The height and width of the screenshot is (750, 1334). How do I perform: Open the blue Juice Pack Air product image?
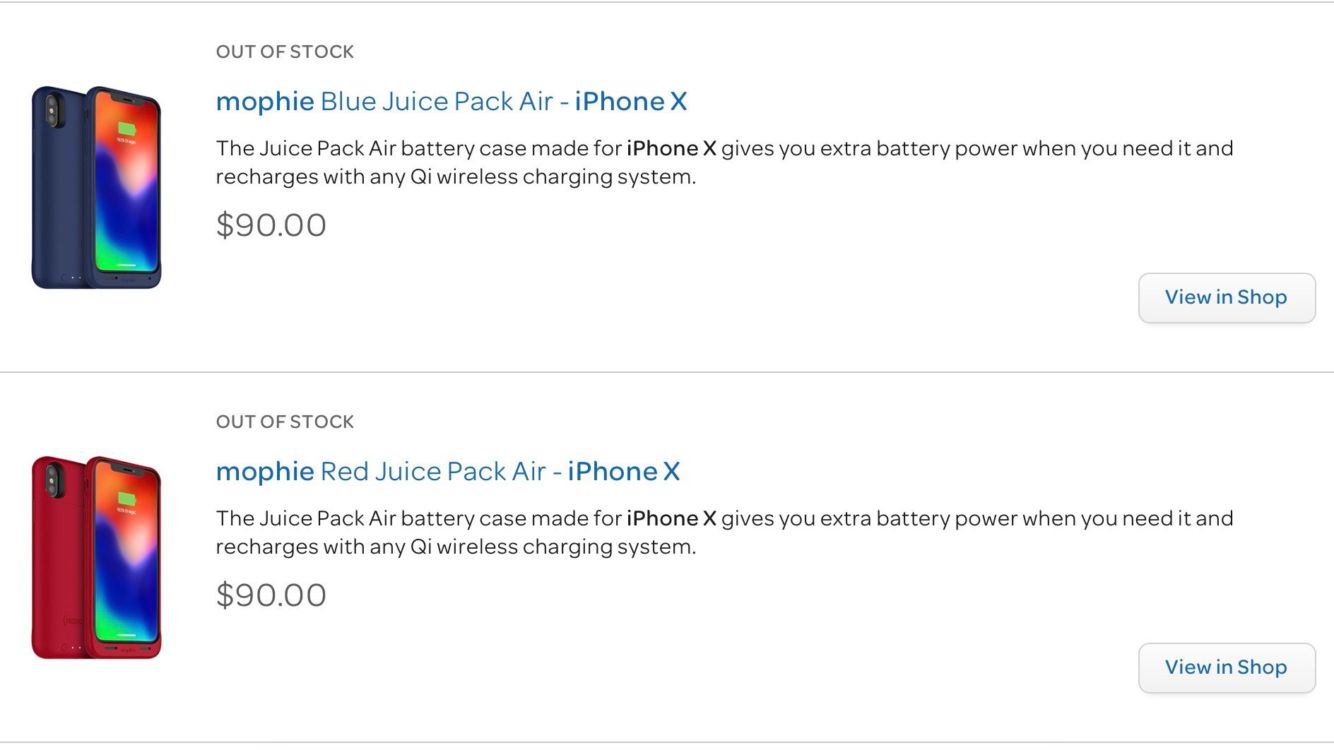pyautogui.click(x=96, y=188)
